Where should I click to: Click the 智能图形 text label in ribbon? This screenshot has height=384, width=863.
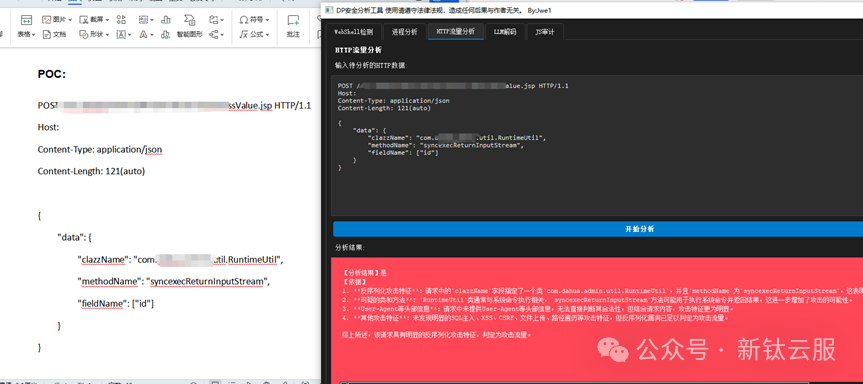pyautogui.click(x=190, y=34)
